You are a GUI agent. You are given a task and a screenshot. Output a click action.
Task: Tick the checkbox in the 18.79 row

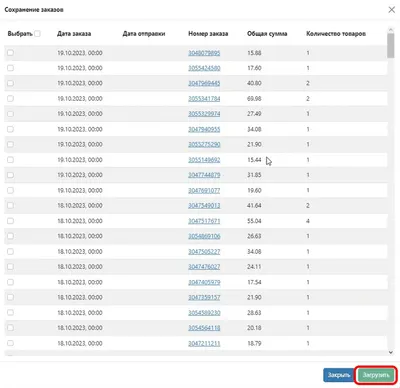[x=11, y=343]
